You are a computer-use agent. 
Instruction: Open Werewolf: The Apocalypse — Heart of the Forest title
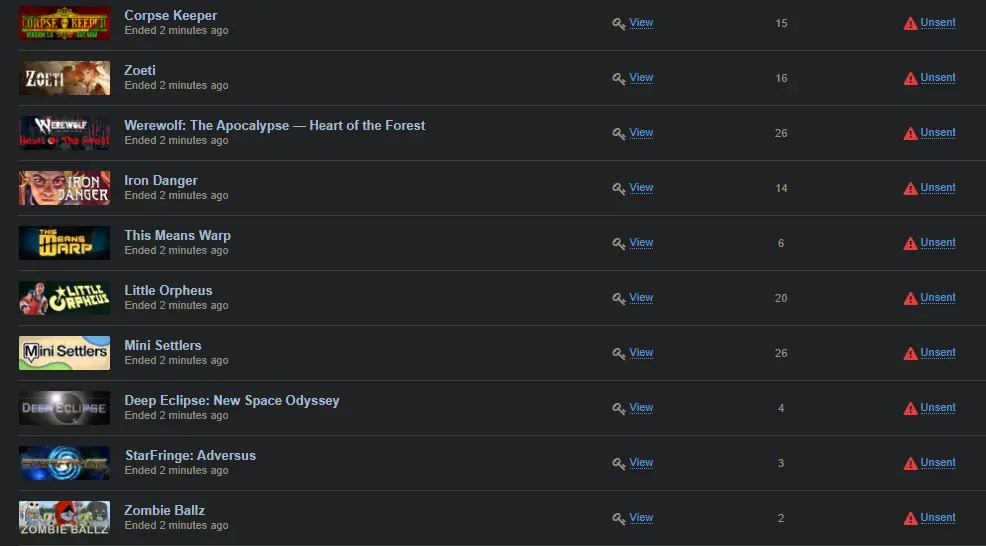(x=275, y=126)
